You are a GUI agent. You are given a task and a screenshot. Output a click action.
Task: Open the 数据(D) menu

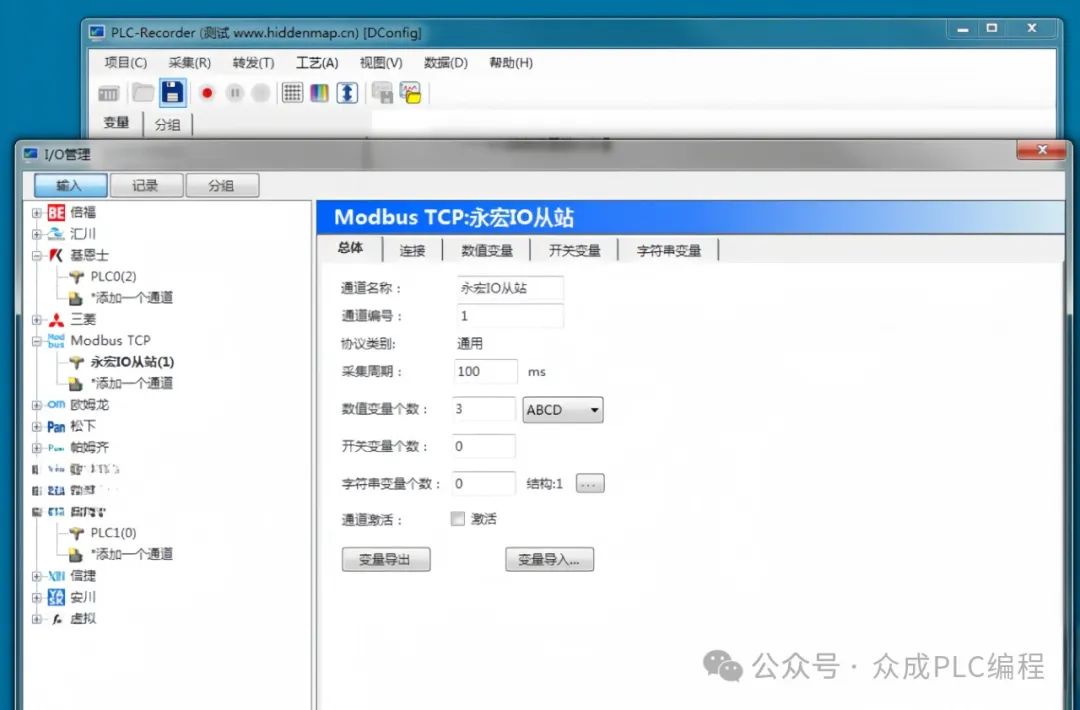pyautogui.click(x=446, y=63)
